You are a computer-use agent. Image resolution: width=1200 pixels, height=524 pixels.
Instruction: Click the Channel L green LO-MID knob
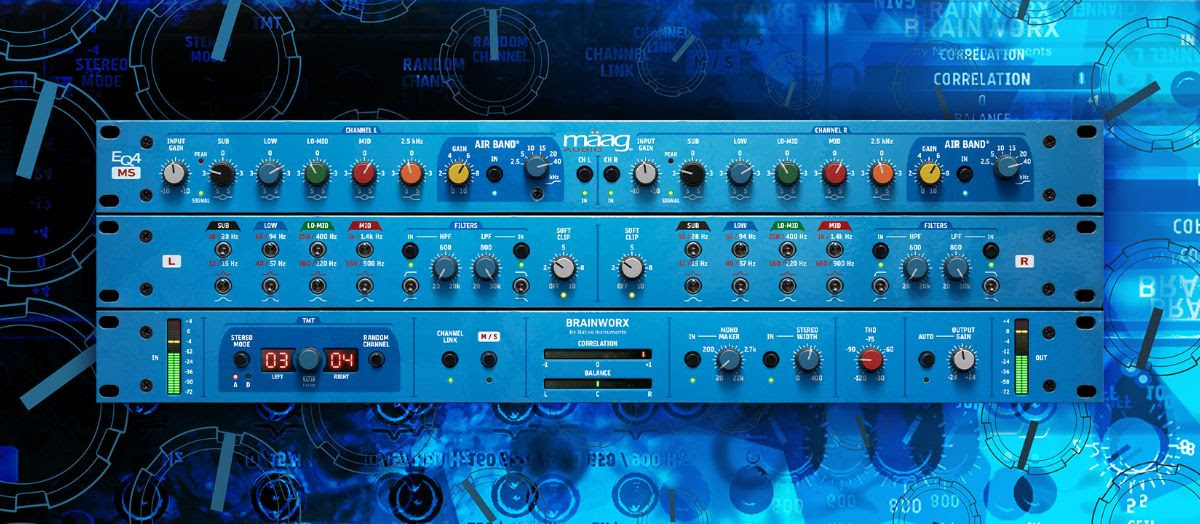click(x=317, y=174)
